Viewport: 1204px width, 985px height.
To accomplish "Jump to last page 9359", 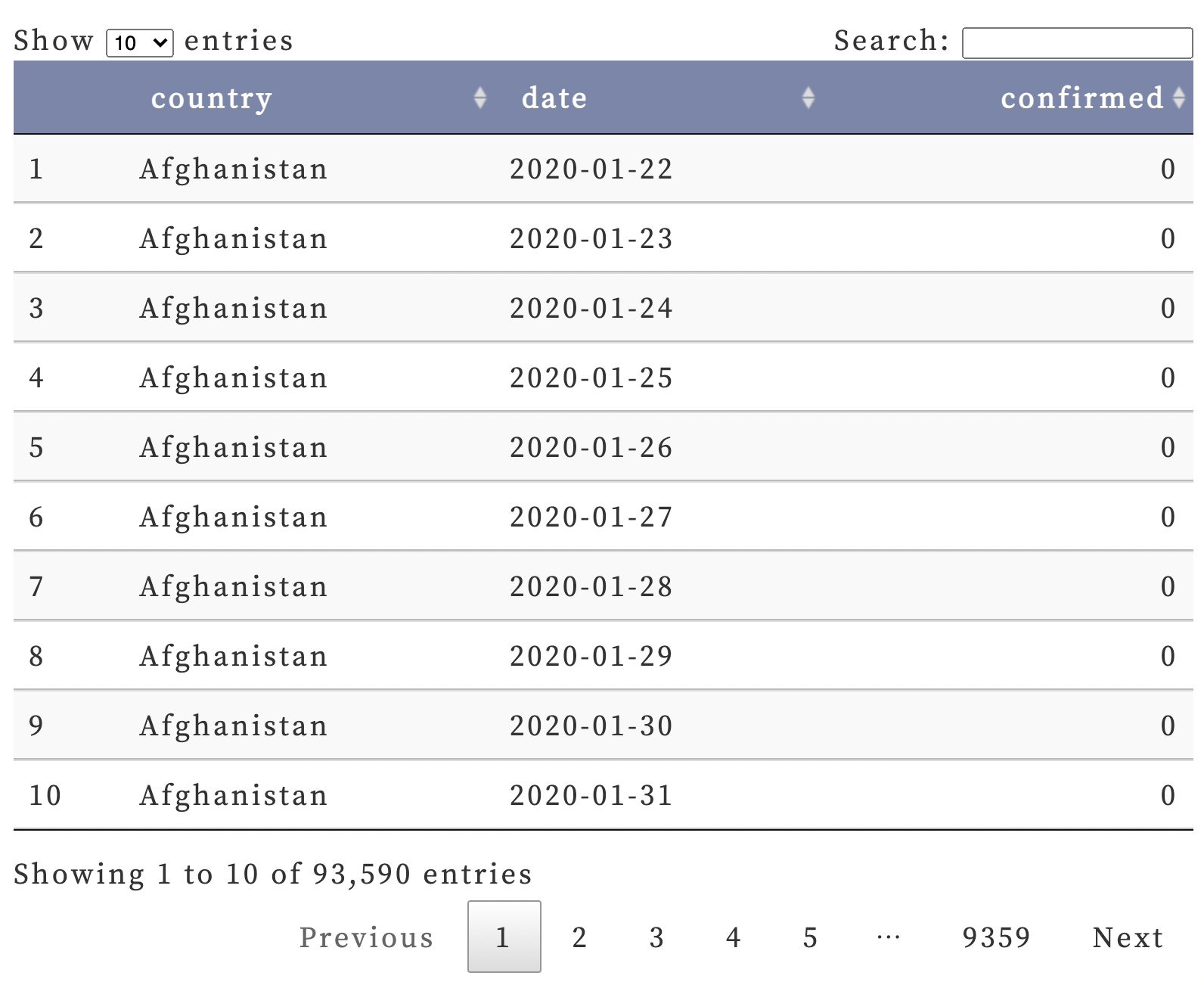I will point(996,937).
